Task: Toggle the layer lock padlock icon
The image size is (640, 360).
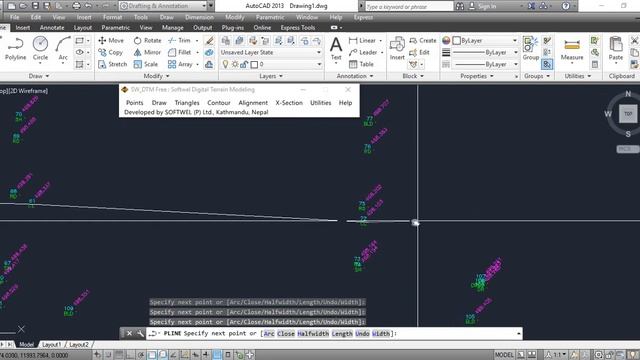Action: coord(244,64)
